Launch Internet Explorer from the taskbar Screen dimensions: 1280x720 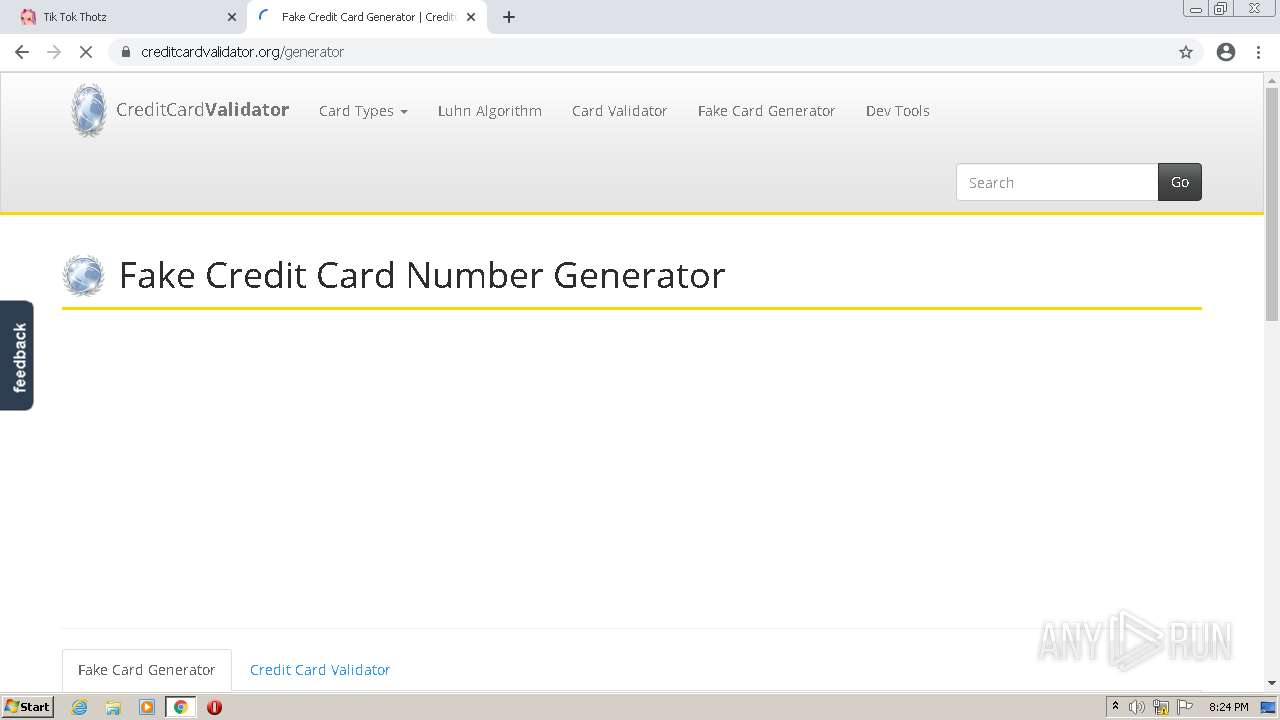[x=79, y=707]
